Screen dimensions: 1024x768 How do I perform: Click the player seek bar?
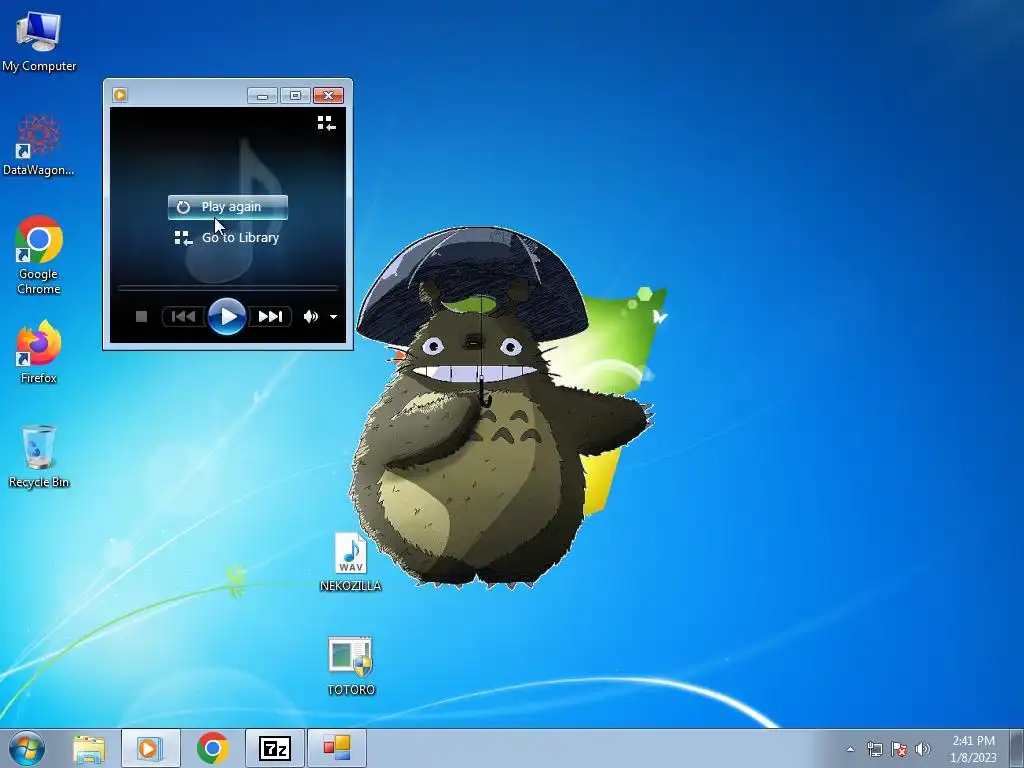[x=227, y=287]
